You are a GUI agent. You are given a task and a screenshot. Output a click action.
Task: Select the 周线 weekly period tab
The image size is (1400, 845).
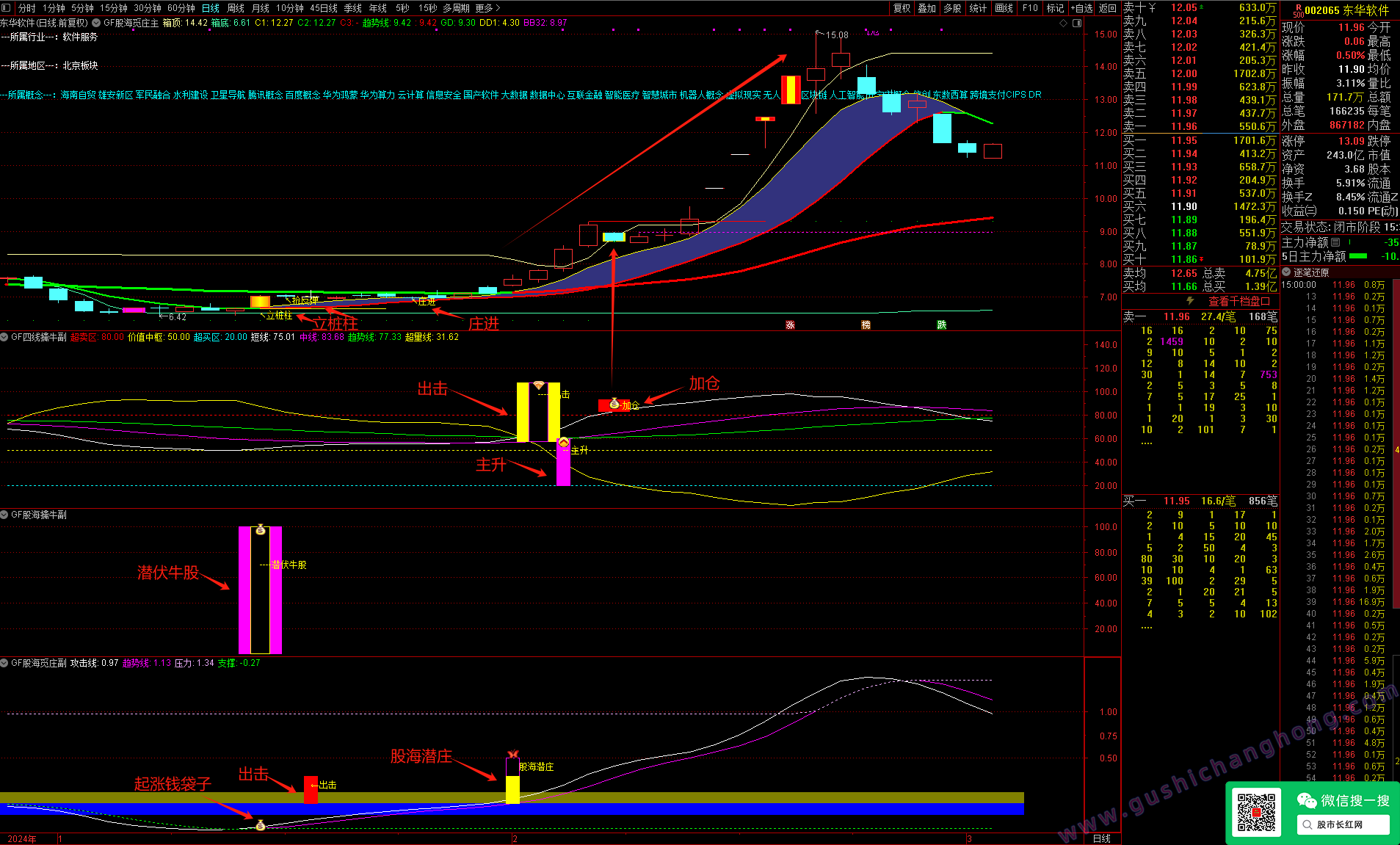236,8
